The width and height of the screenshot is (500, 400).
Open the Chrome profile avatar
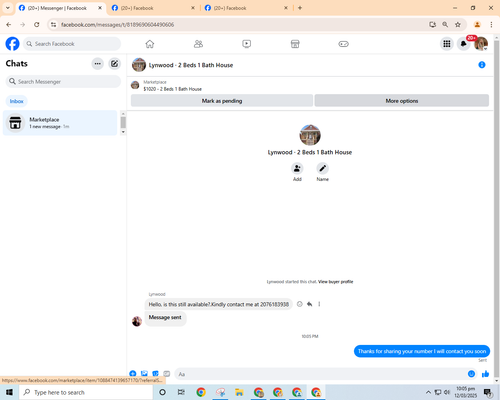[x=477, y=25]
